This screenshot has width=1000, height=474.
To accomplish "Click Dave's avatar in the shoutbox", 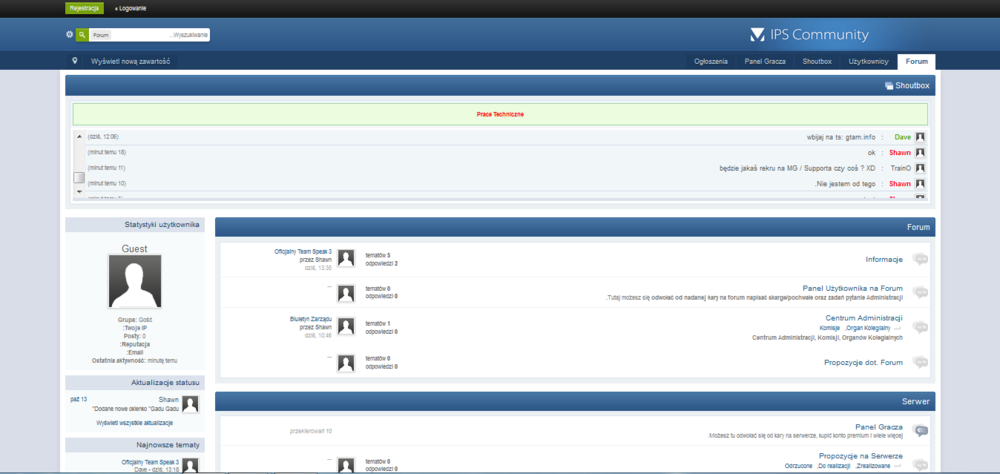I will pyautogui.click(x=920, y=136).
